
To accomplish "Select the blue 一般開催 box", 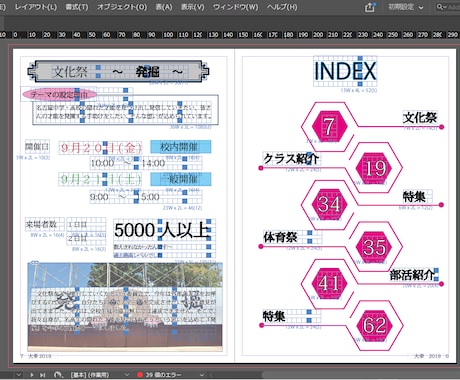I will tap(181, 179).
